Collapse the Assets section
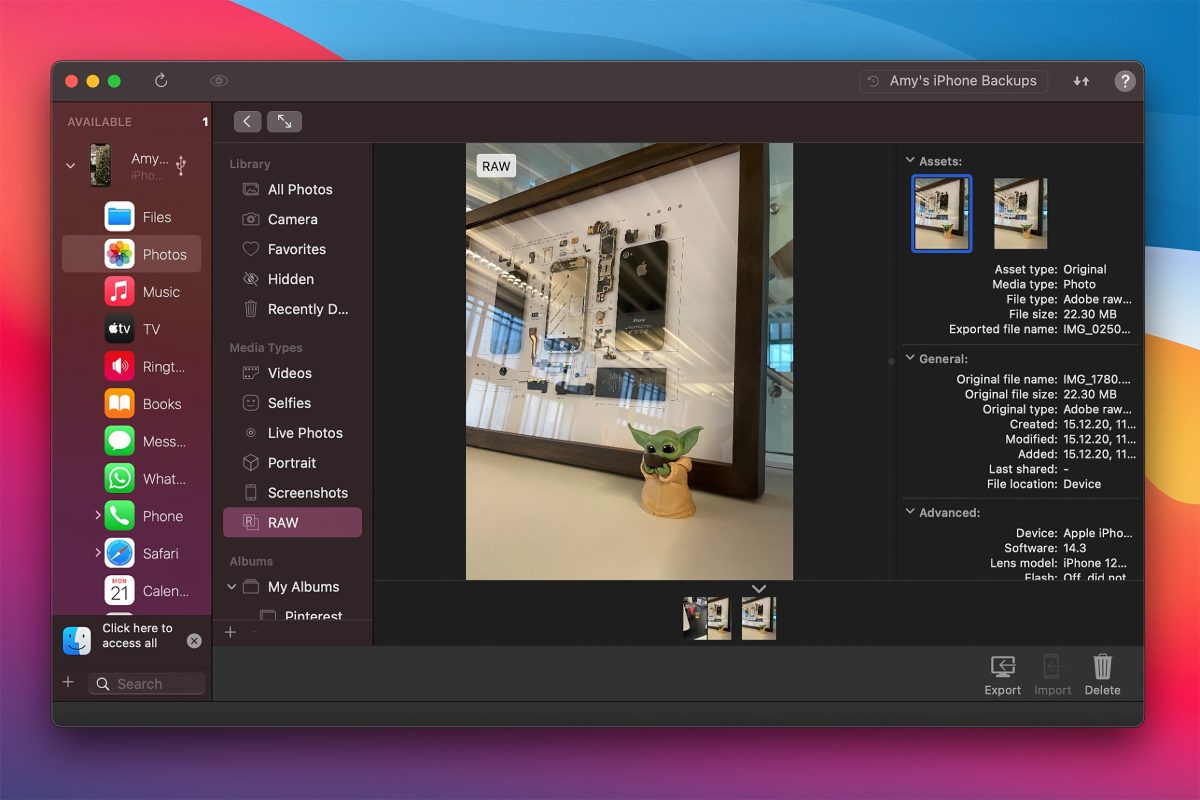This screenshot has width=1200, height=800. coord(910,160)
